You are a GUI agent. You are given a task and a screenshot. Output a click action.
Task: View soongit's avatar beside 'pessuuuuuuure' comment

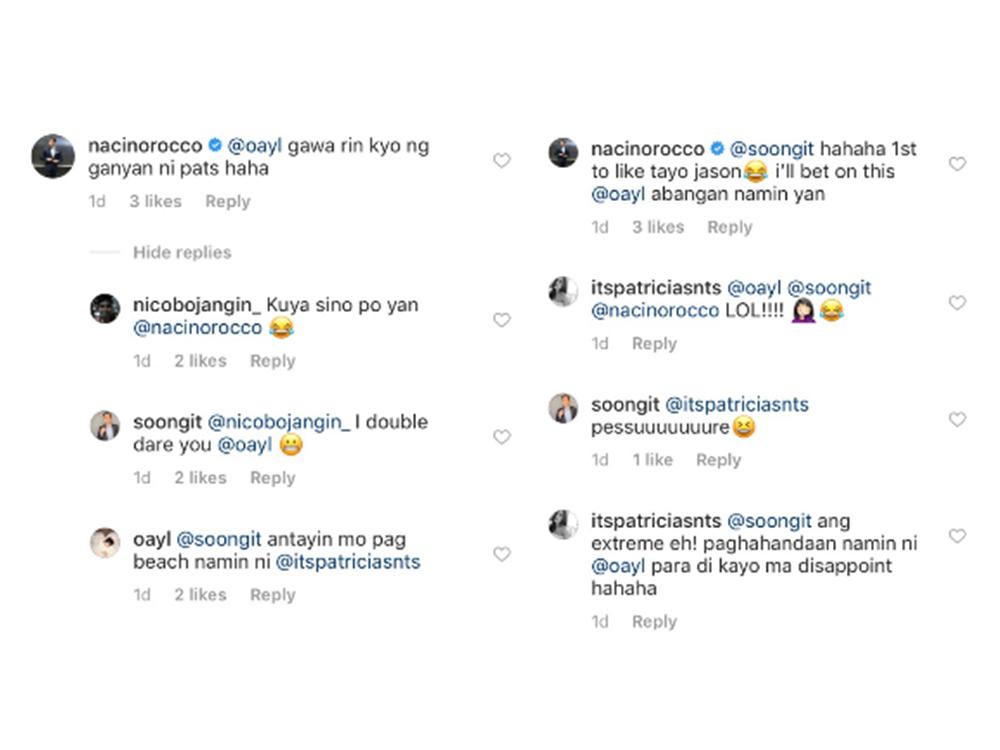click(x=563, y=408)
